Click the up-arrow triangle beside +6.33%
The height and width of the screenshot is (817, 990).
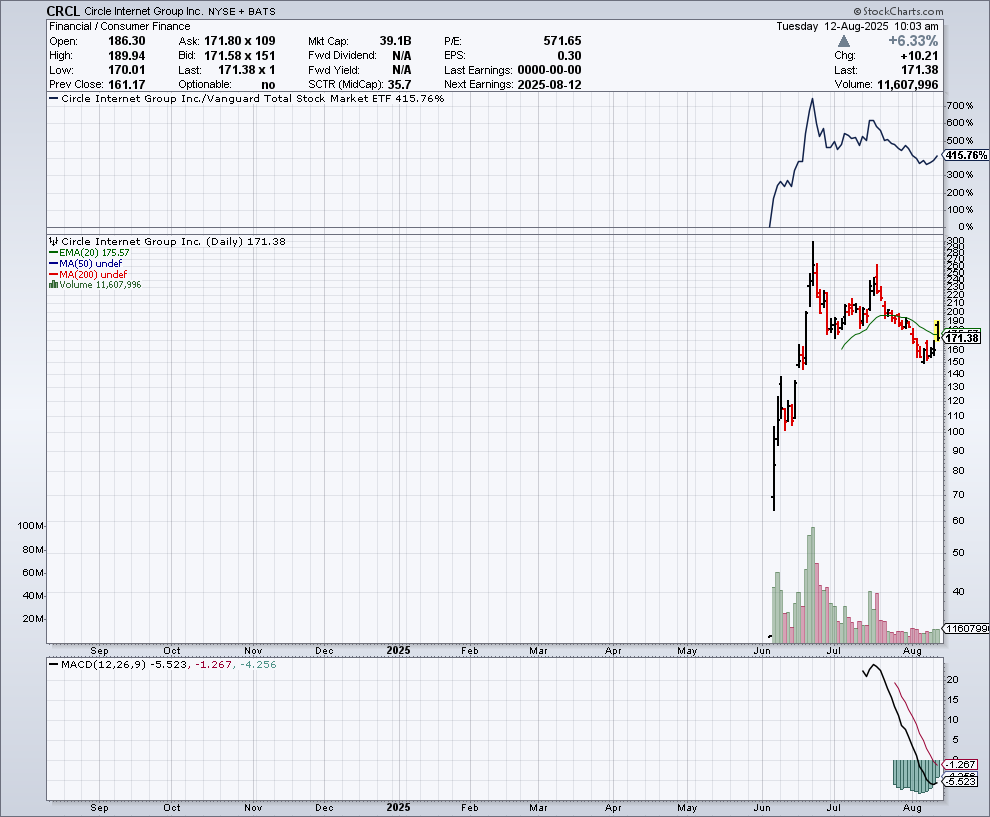(844, 41)
